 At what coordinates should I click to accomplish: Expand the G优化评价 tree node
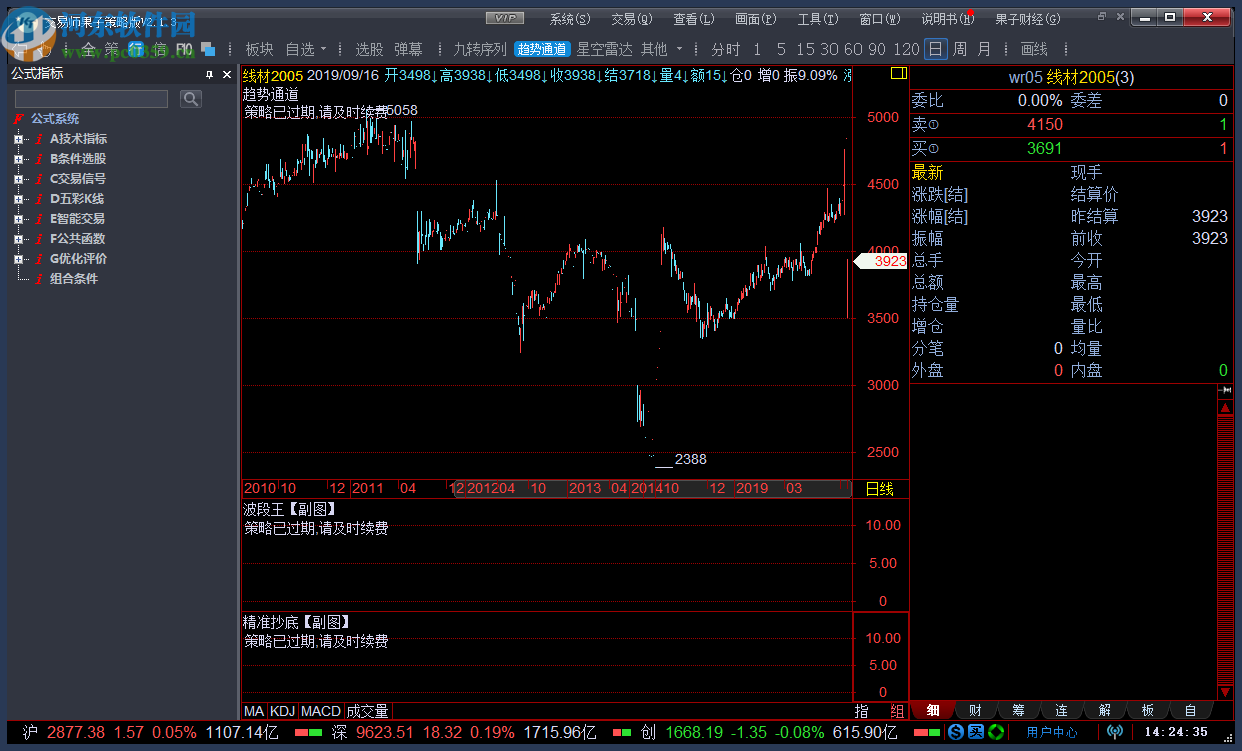click(18, 259)
